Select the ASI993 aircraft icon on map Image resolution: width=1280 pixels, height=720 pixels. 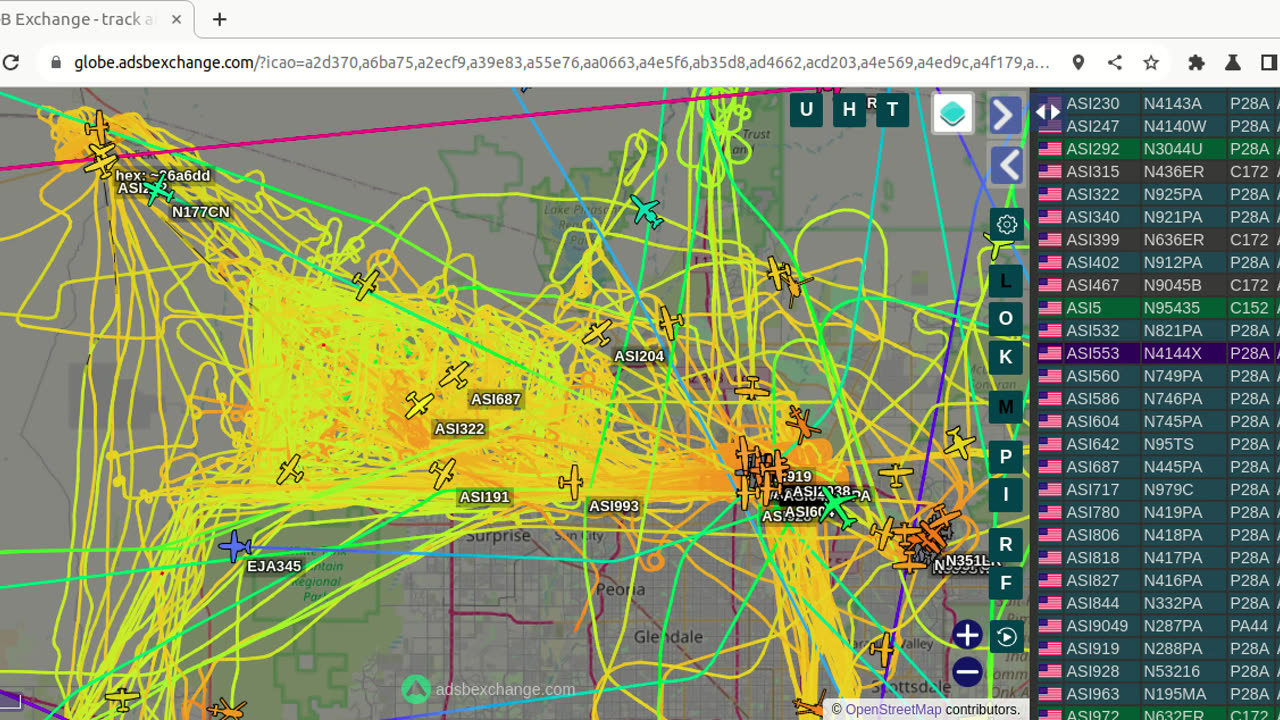(x=571, y=482)
